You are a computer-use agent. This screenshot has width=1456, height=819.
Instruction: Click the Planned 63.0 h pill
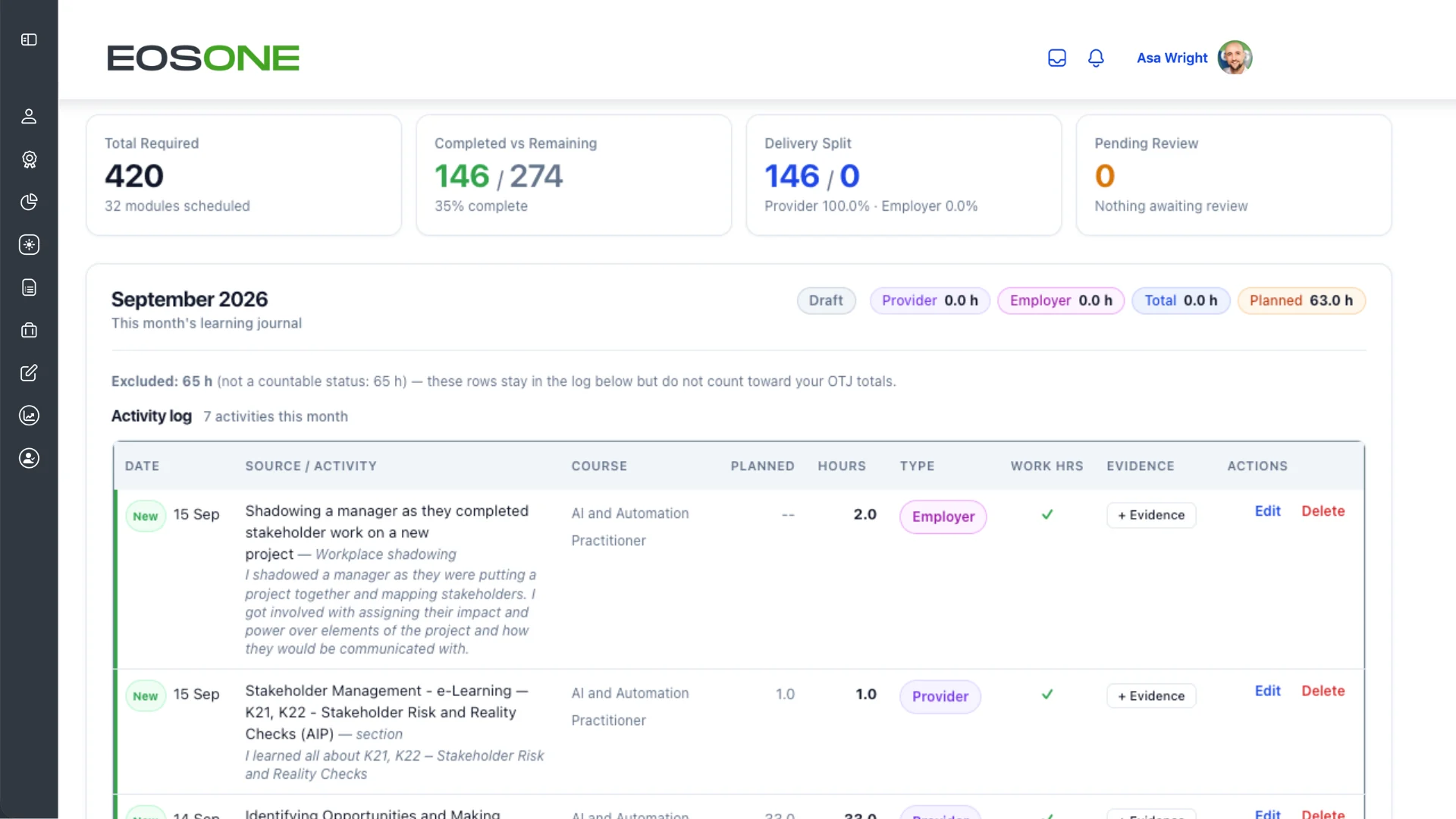pyautogui.click(x=1301, y=300)
